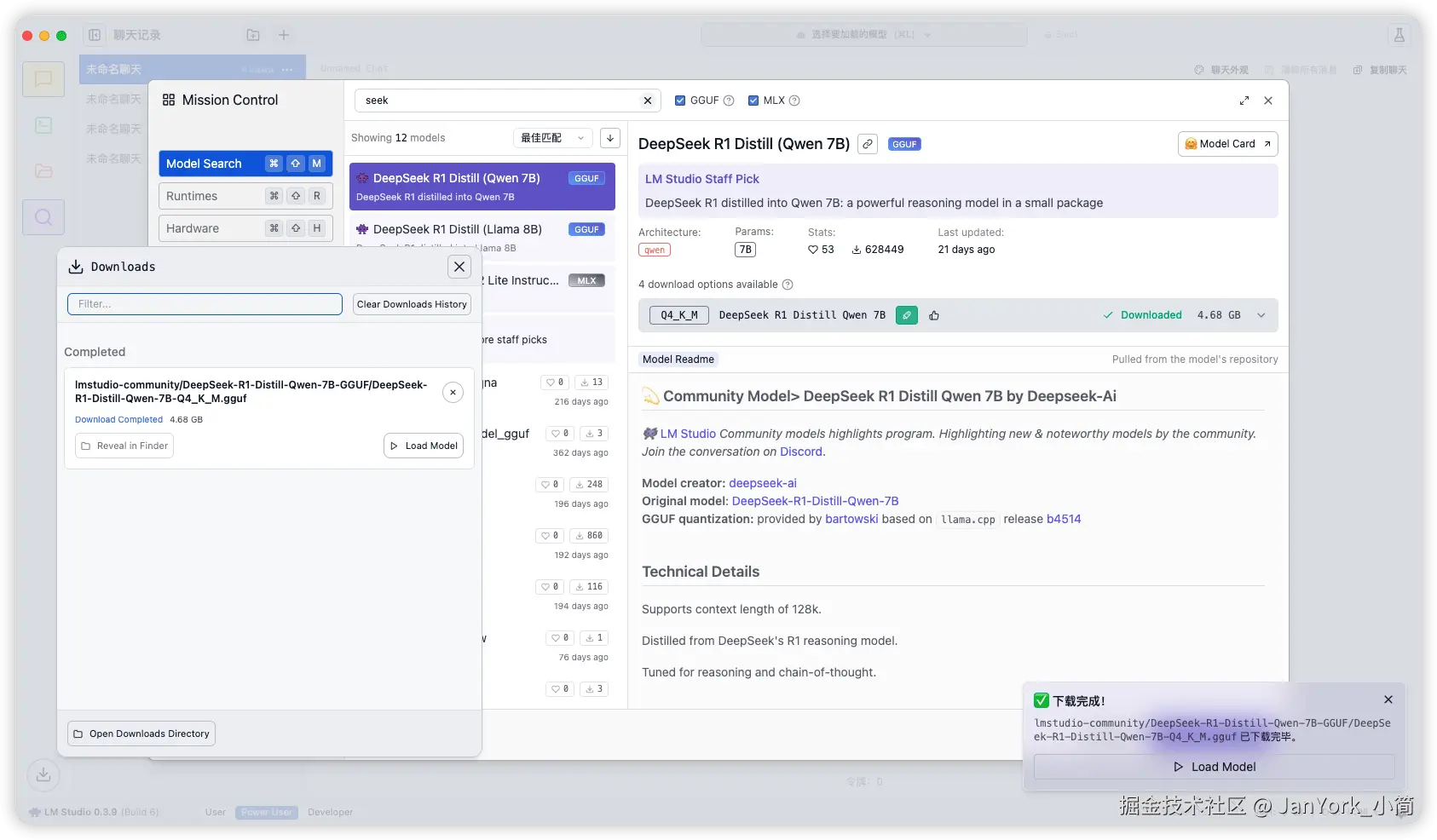The height and width of the screenshot is (840, 1437).
Task: Click Open Downloads Directory
Action: click(x=141, y=734)
